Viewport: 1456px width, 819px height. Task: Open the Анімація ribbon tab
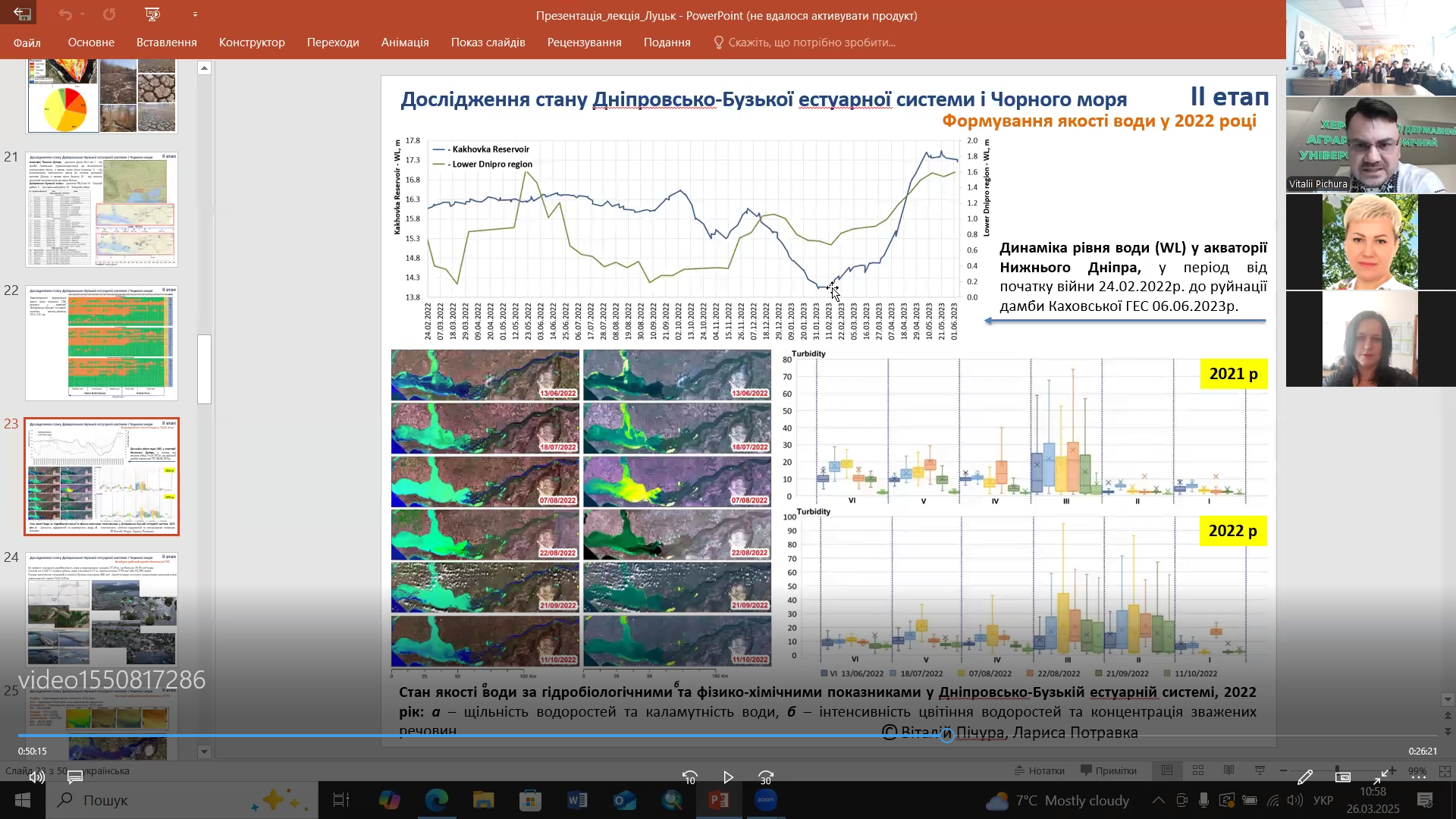[x=405, y=42]
